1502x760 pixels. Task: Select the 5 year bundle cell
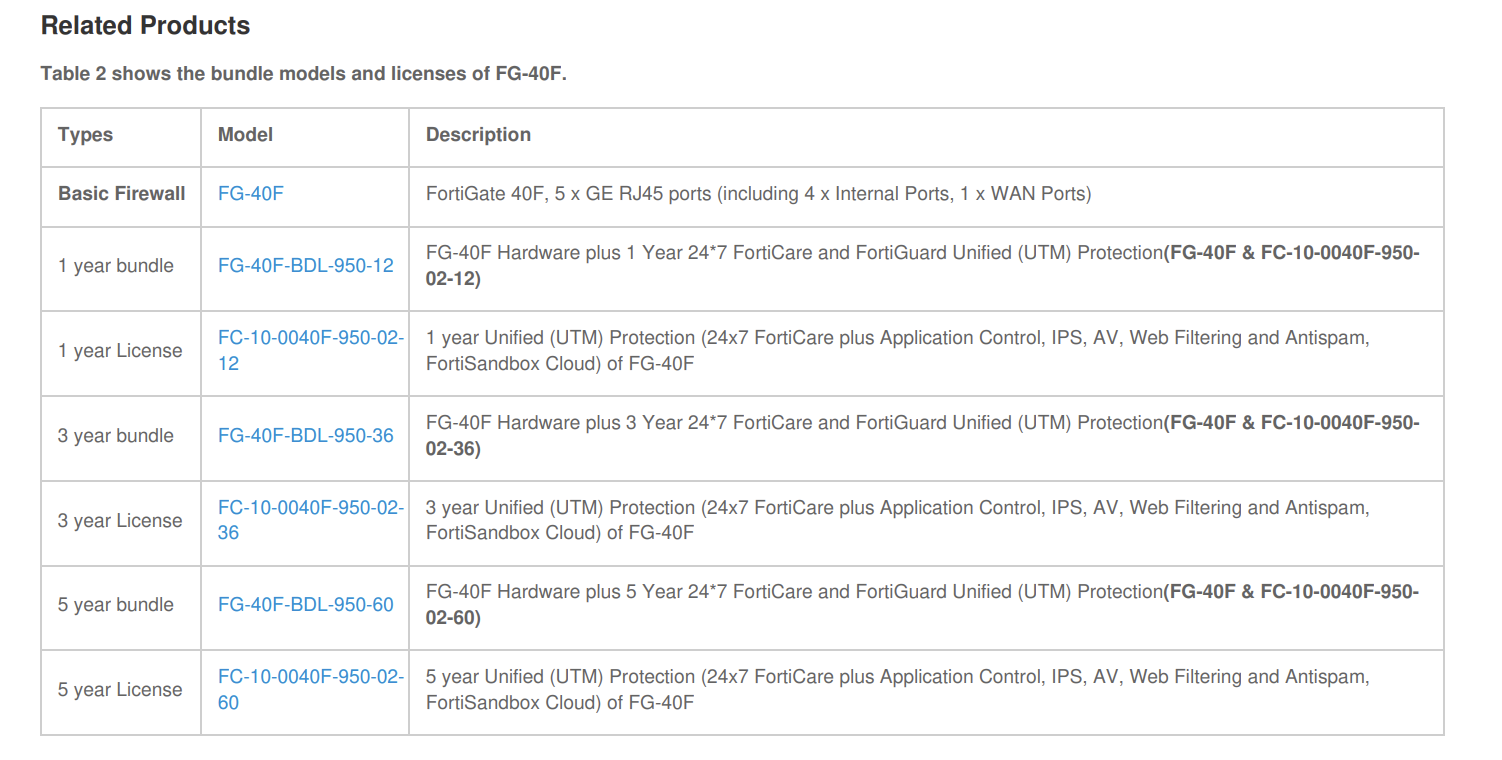115,605
